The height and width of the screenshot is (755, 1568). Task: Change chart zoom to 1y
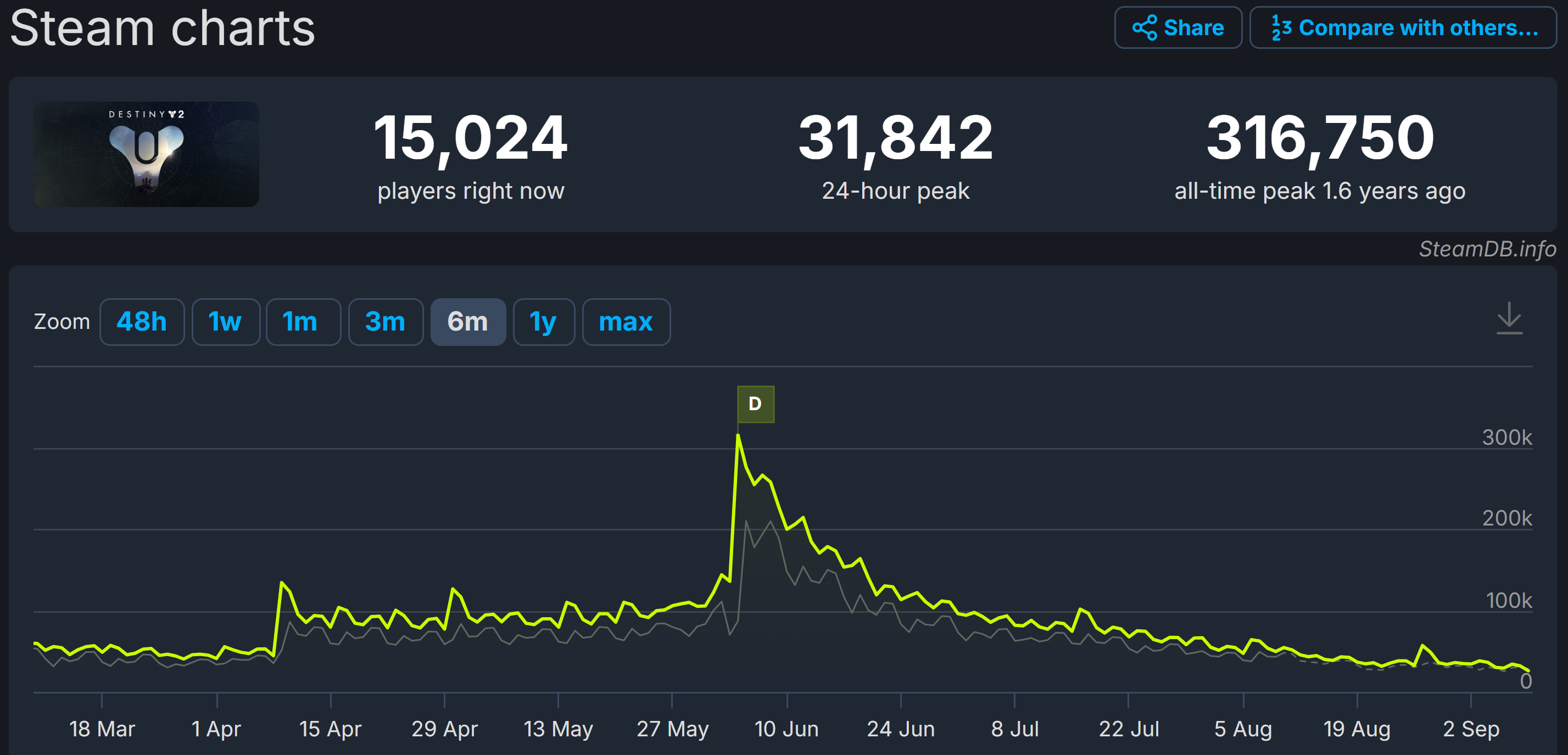tap(543, 322)
